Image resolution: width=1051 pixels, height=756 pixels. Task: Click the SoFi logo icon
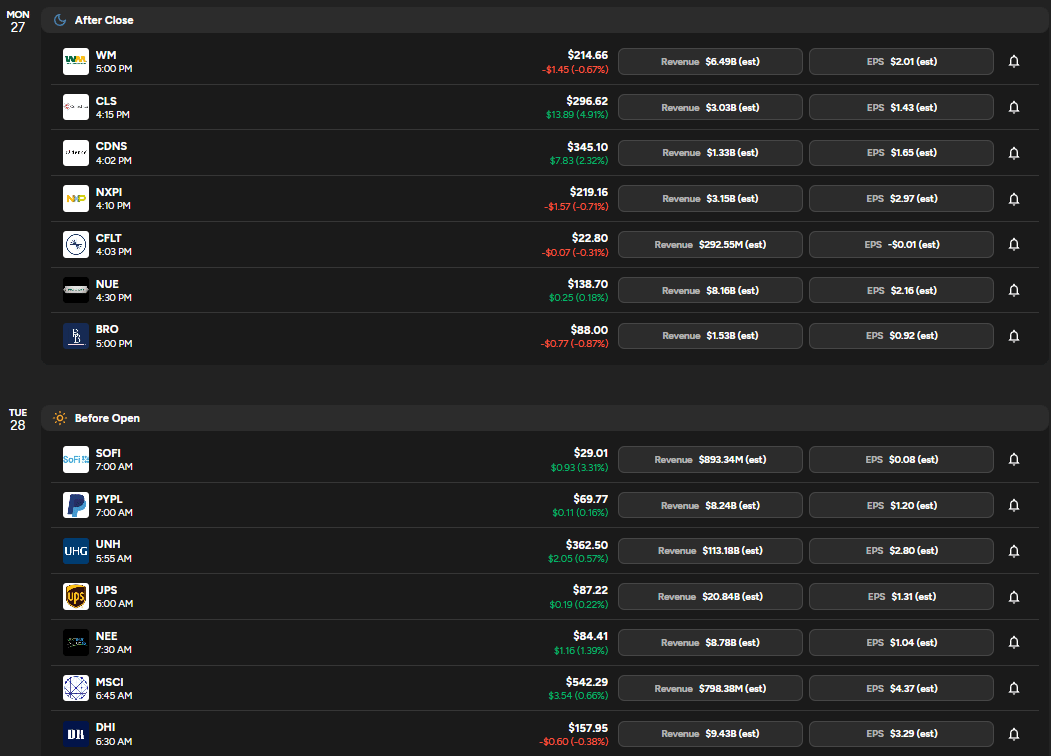76,460
